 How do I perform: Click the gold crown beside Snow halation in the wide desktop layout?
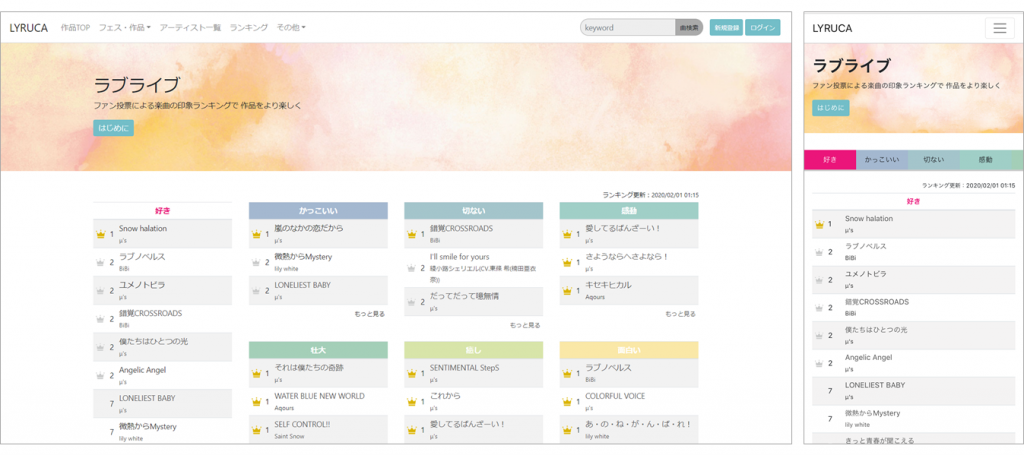pyautogui.click(x=101, y=234)
